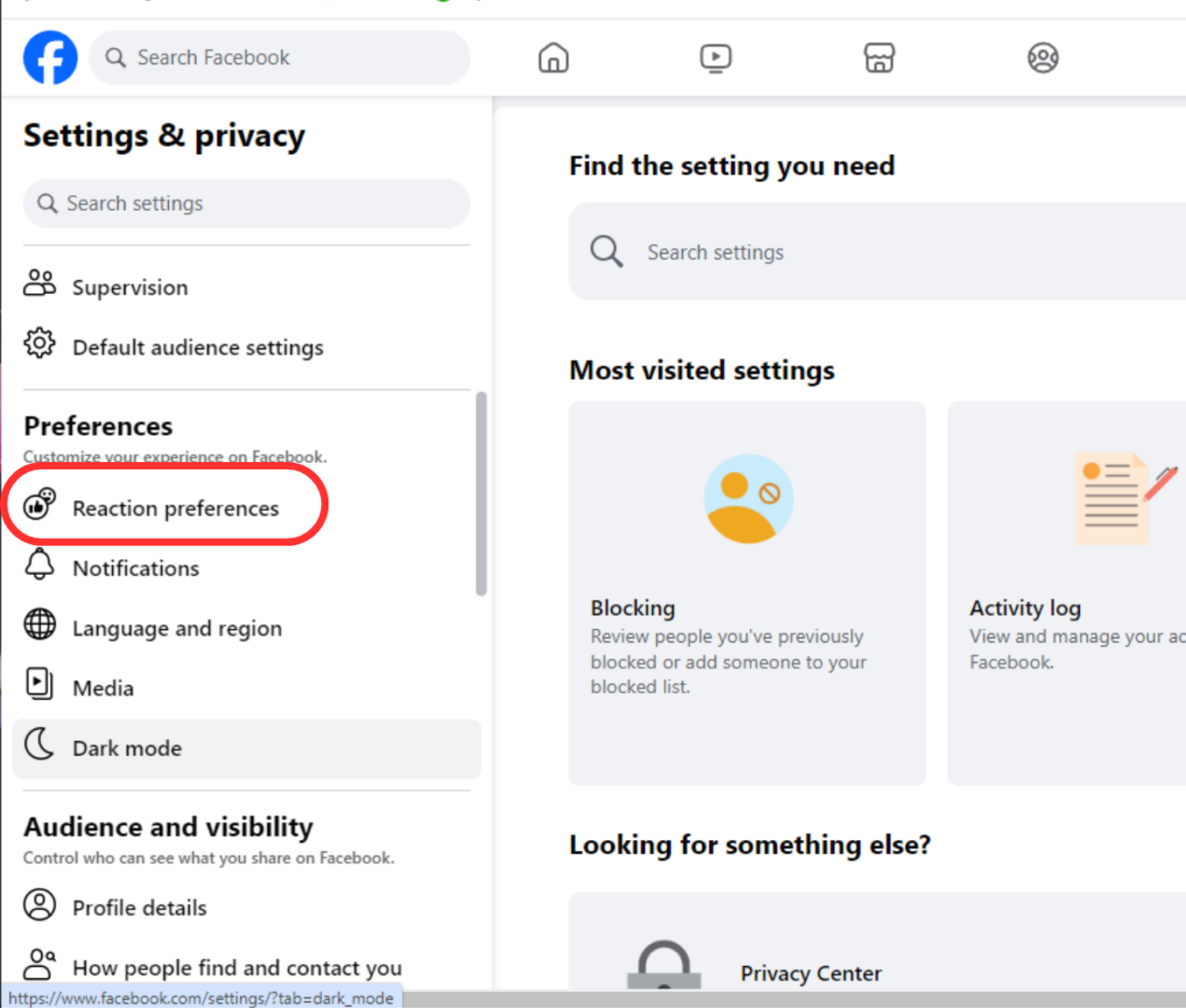Screen dimensions: 1186x1008
Task: Visit the Privacy Center
Action: [810, 973]
